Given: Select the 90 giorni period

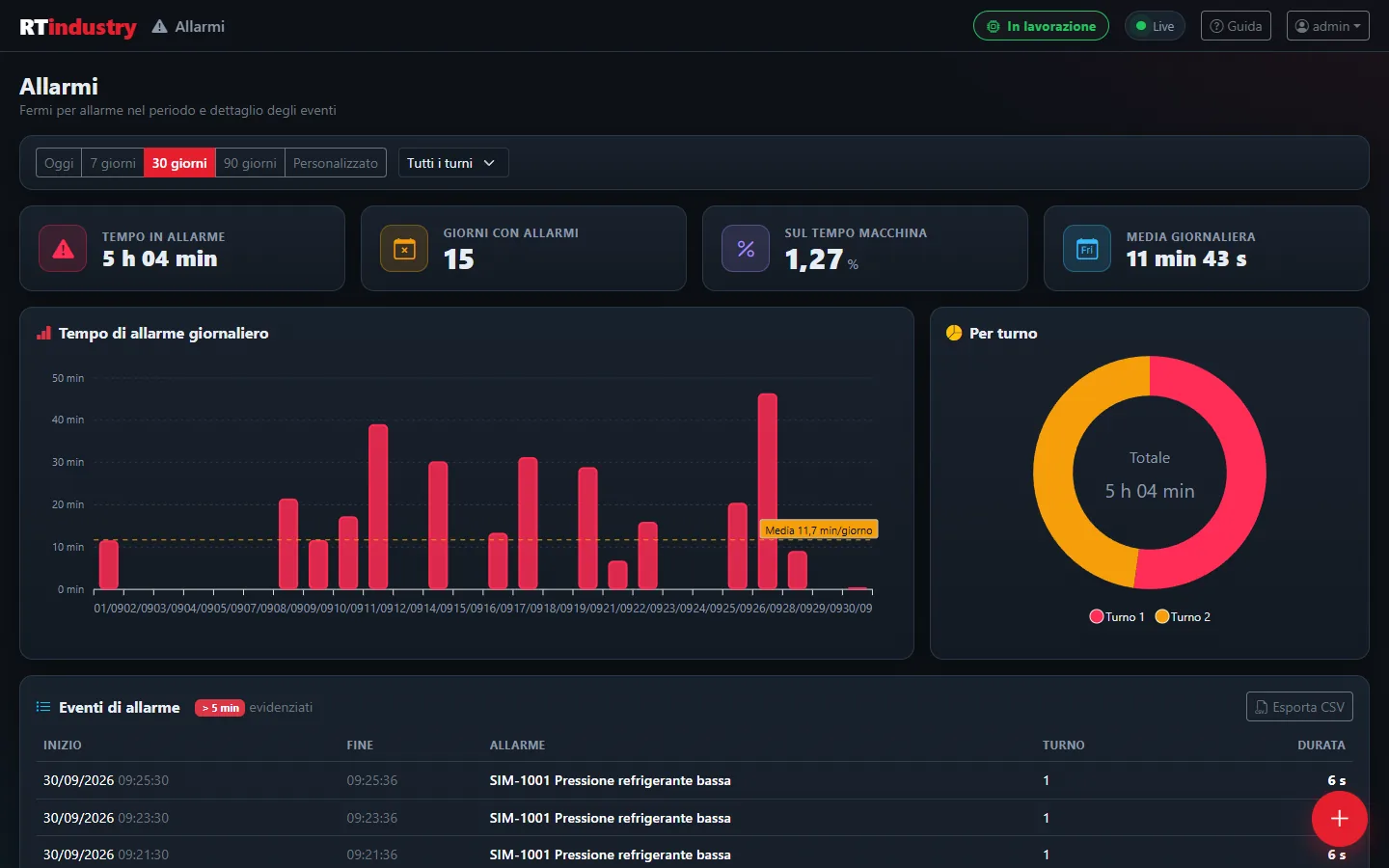Looking at the screenshot, I should [250, 163].
